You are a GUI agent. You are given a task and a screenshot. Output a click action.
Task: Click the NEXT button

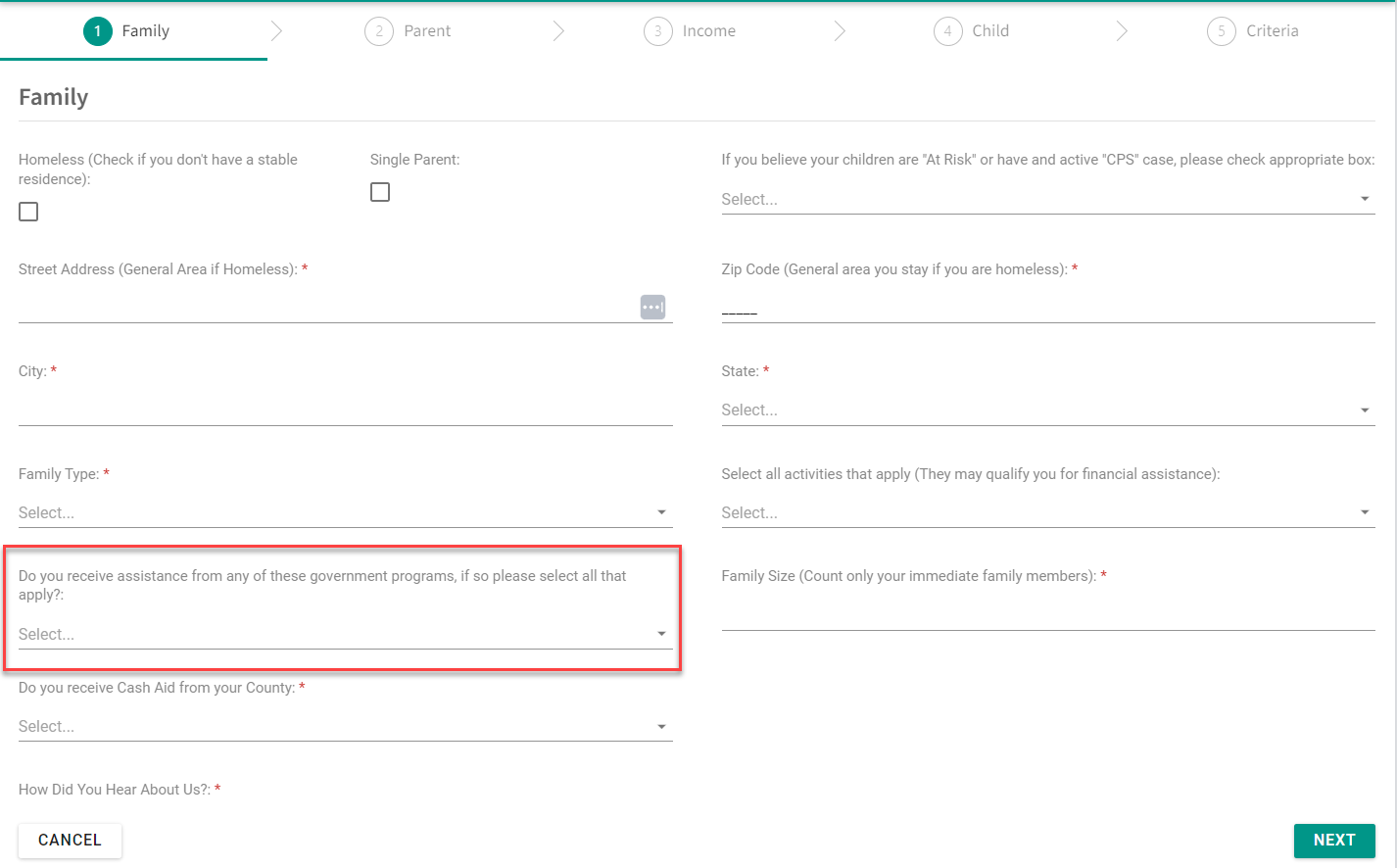[1334, 841]
